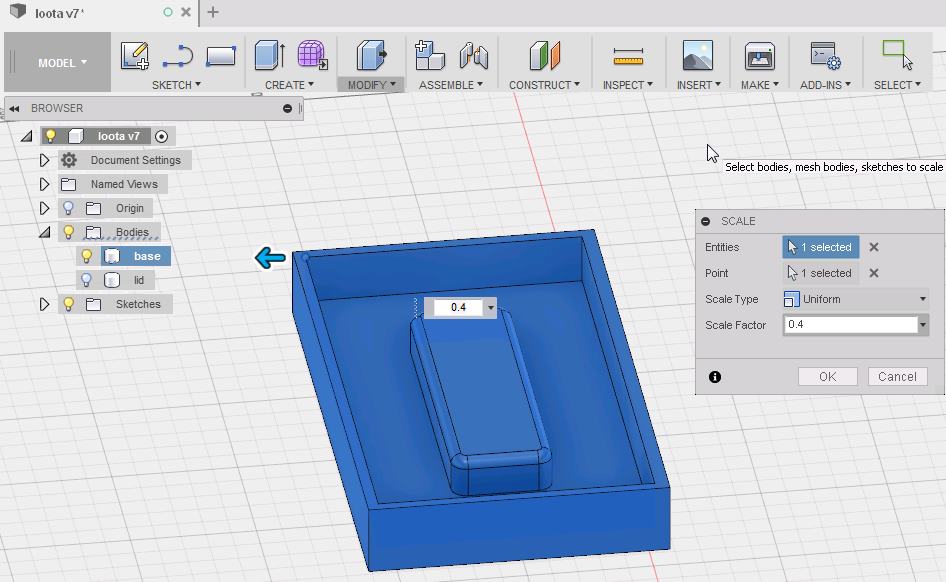946x582 pixels.
Task: Click the Extrude tool icon
Action: (x=269, y=55)
